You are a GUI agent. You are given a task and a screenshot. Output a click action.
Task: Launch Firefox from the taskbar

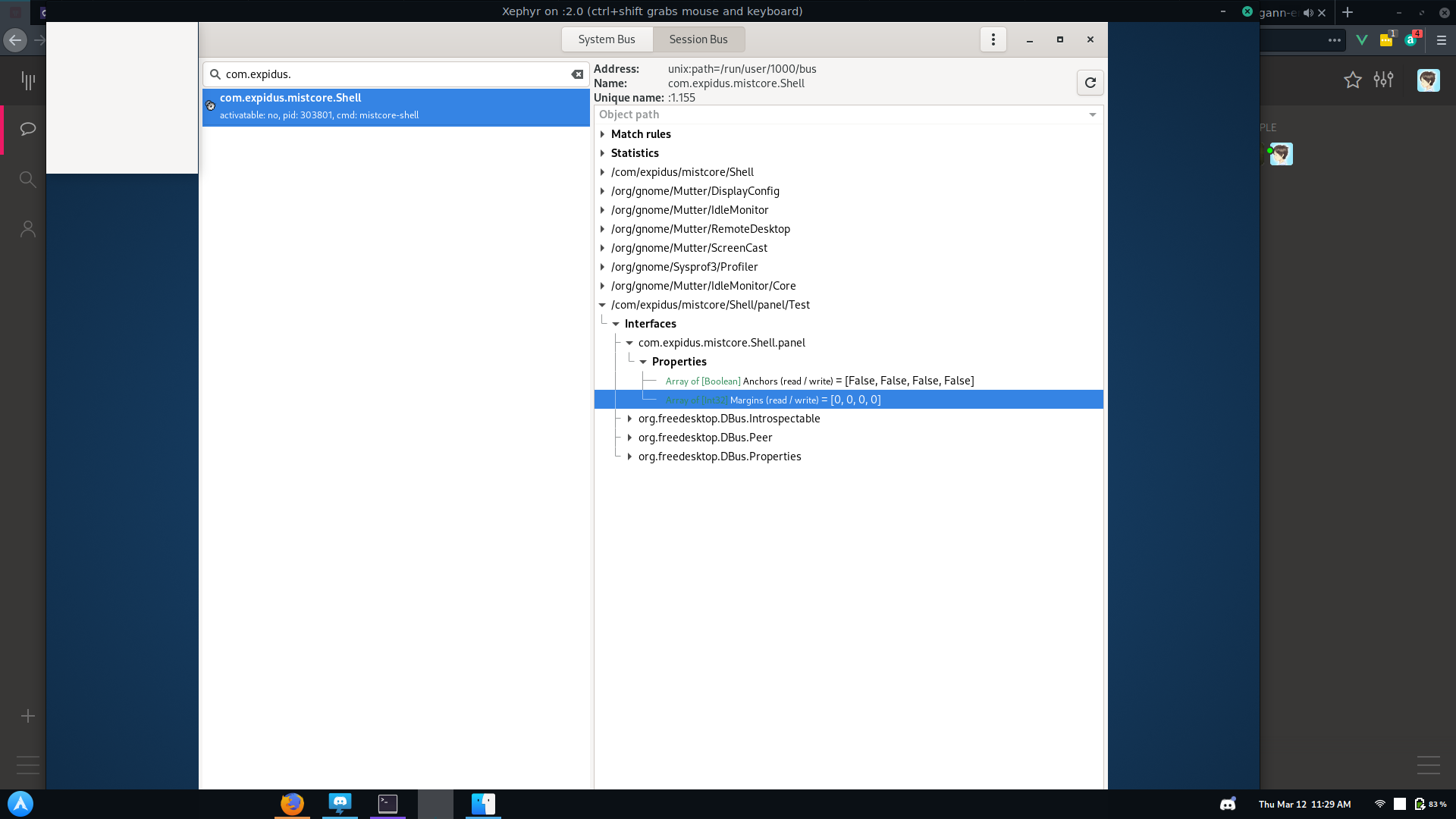click(x=292, y=805)
